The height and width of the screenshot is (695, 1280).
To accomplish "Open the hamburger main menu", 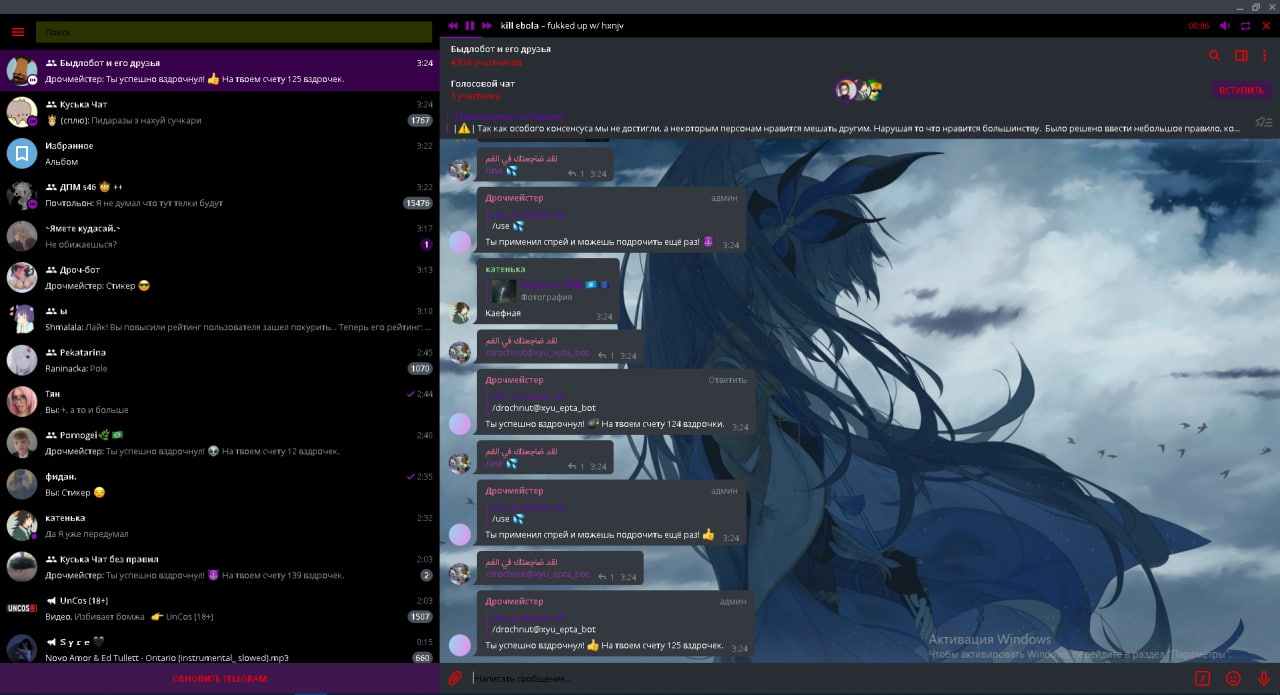I will point(17,32).
